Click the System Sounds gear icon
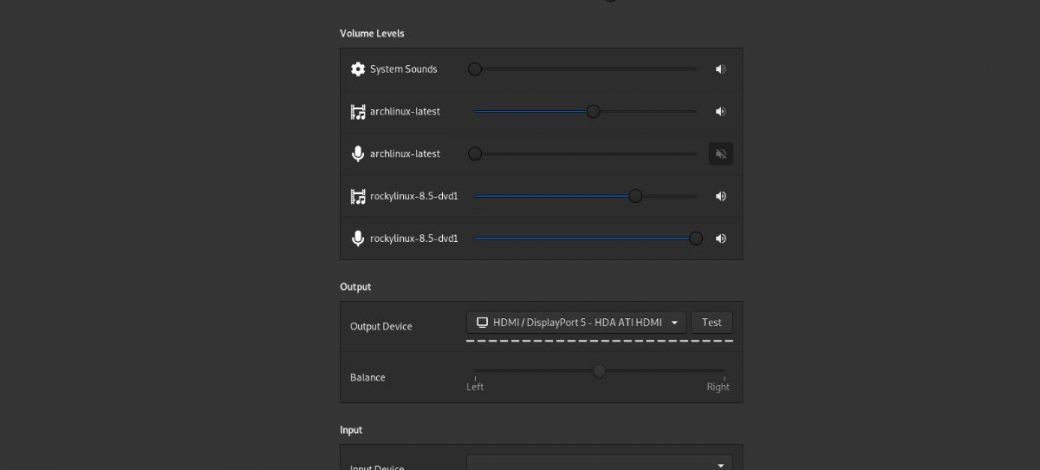Viewport: 1040px width, 470px height. (358, 70)
